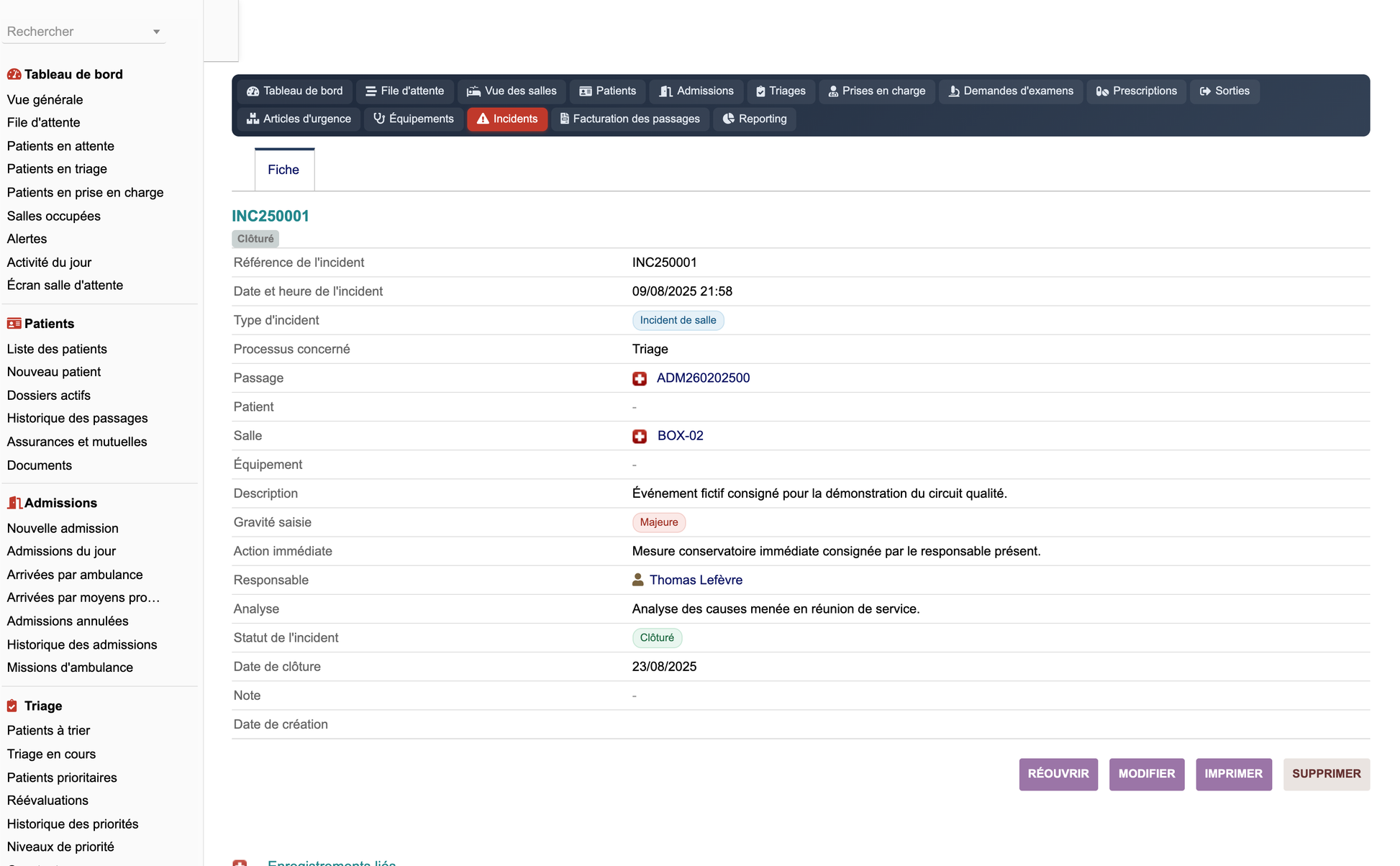Open Prises en charge in the navigation bar

(877, 91)
